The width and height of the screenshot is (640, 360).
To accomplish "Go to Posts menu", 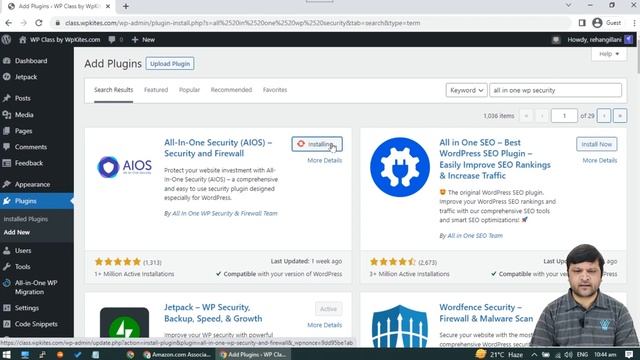I will pyautogui.click(x=22, y=98).
